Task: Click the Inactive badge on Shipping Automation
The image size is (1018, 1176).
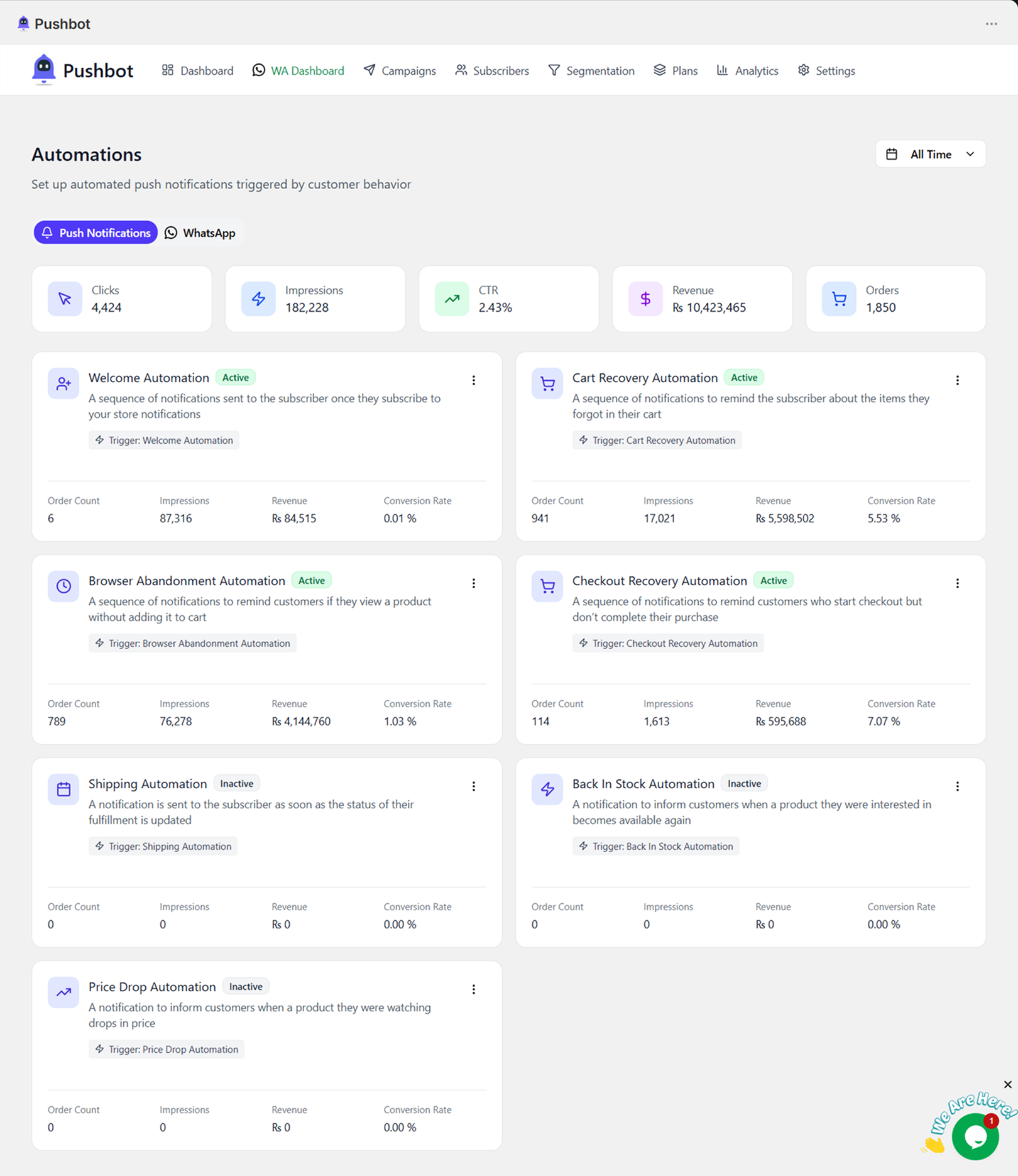Action: pos(237,784)
